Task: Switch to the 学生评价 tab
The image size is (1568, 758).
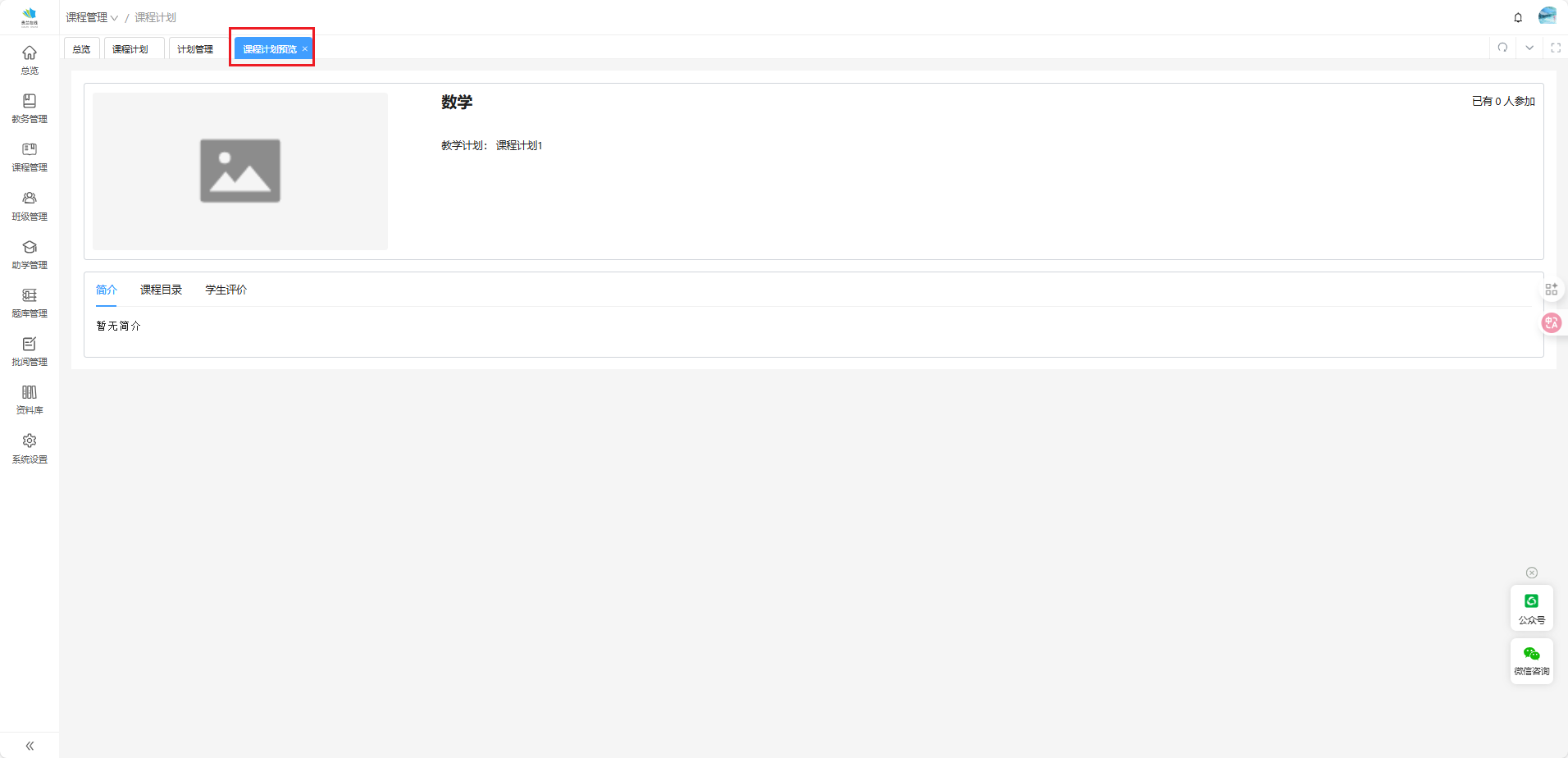Action: point(226,290)
